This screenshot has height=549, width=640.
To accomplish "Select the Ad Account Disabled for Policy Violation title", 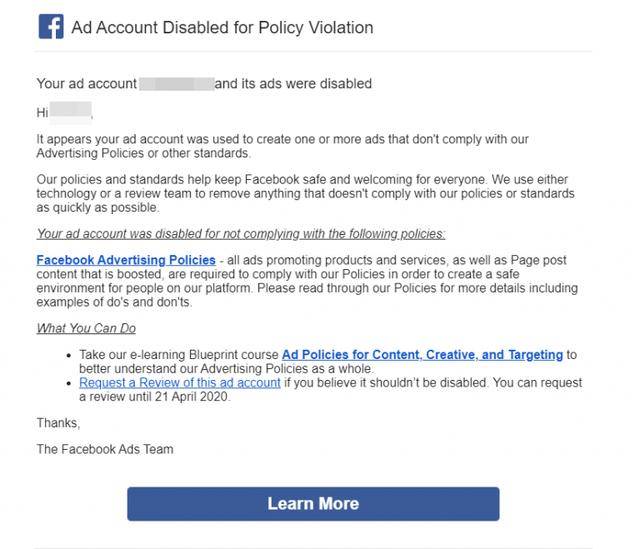I will click(x=222, y=28).
